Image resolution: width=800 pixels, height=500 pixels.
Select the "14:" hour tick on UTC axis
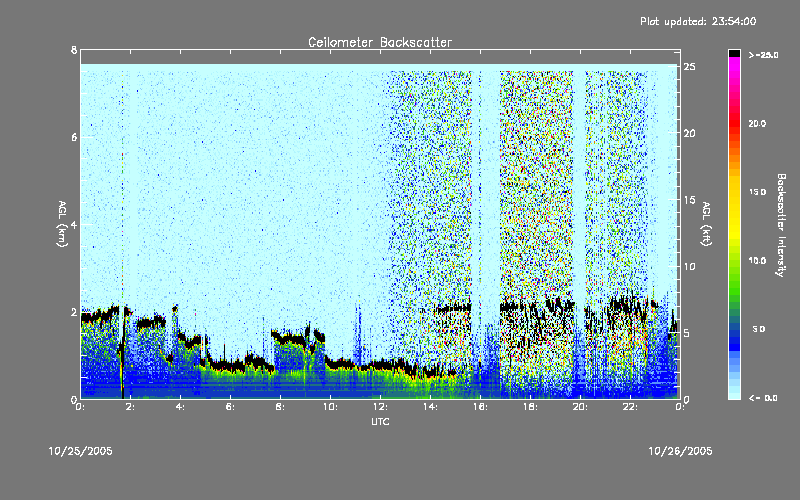pyautogui.click(x=430, y=407)
